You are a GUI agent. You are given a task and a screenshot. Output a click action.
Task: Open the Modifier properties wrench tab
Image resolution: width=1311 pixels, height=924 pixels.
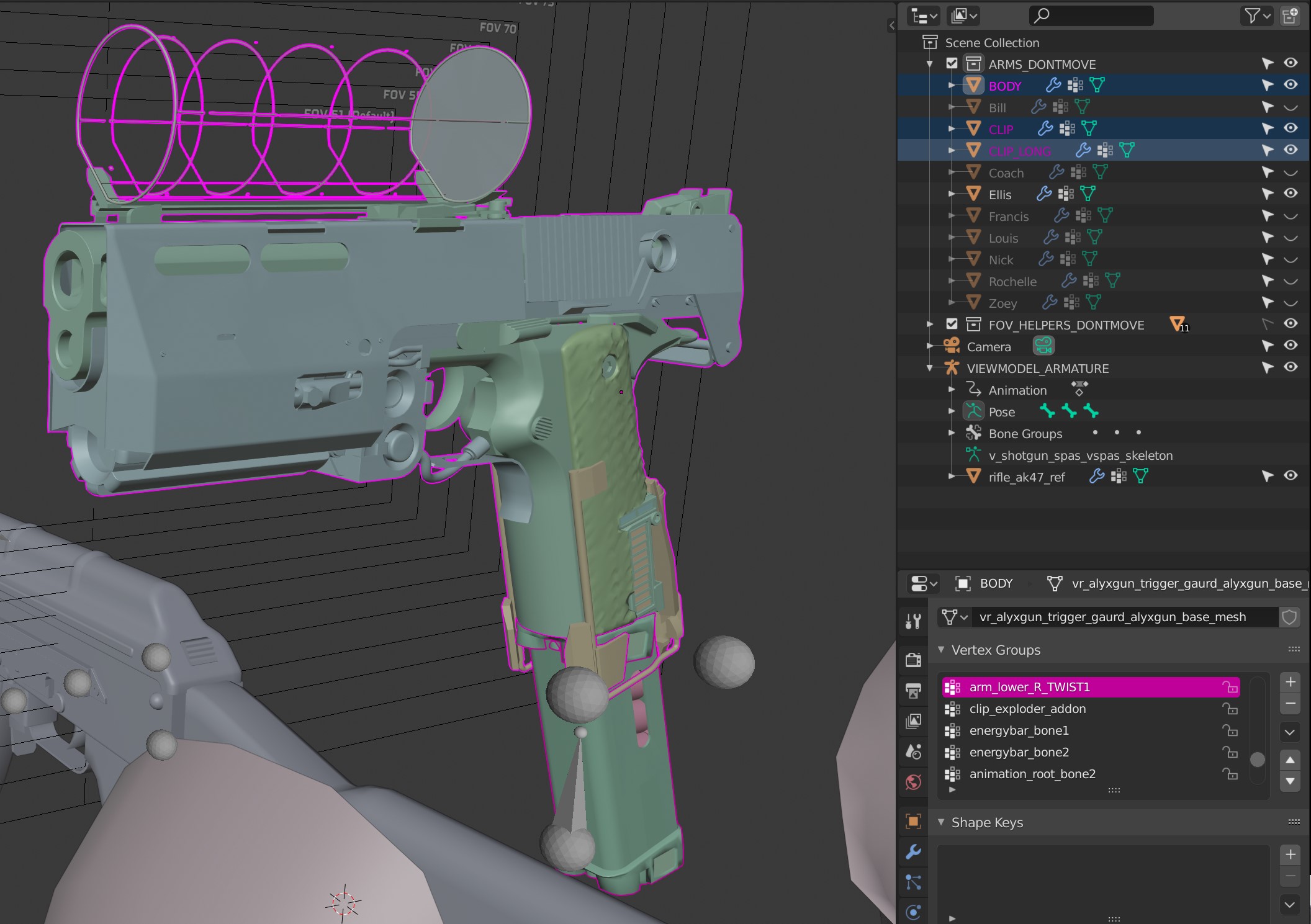pos(913,852)
